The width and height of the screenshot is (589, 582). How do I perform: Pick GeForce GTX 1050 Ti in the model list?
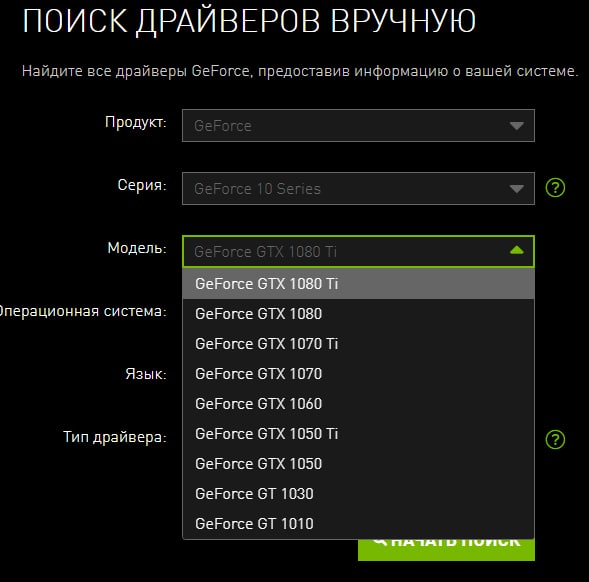[358, 434]
